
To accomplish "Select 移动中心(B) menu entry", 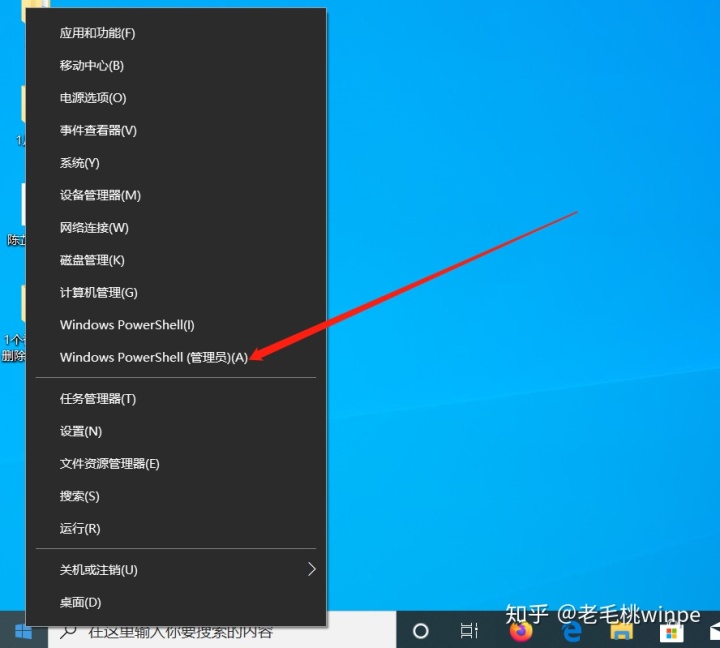I will pos(176,66).
